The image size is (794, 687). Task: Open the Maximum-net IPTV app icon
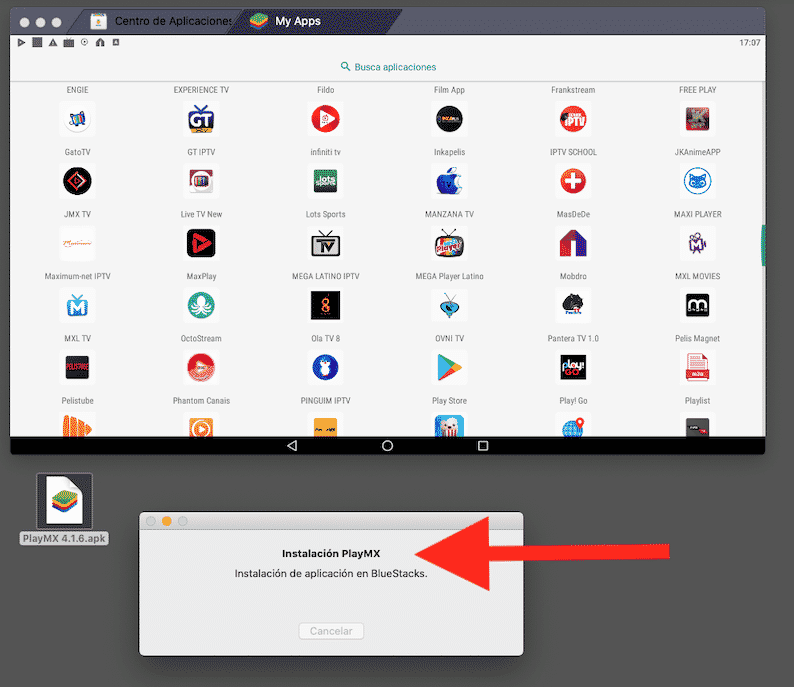click(x=77, y=244)
